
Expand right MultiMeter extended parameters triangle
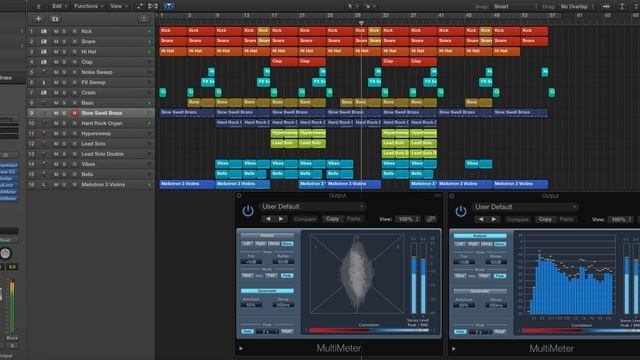(x=453, y=349)
